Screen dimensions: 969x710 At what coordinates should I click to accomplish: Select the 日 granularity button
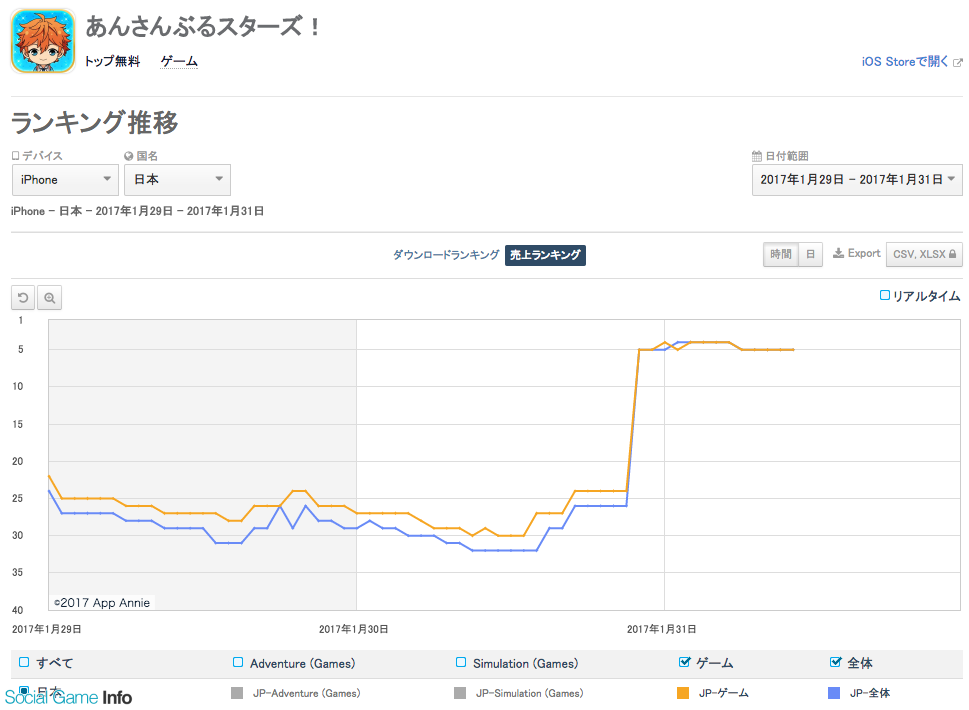(x=810, y=255)
